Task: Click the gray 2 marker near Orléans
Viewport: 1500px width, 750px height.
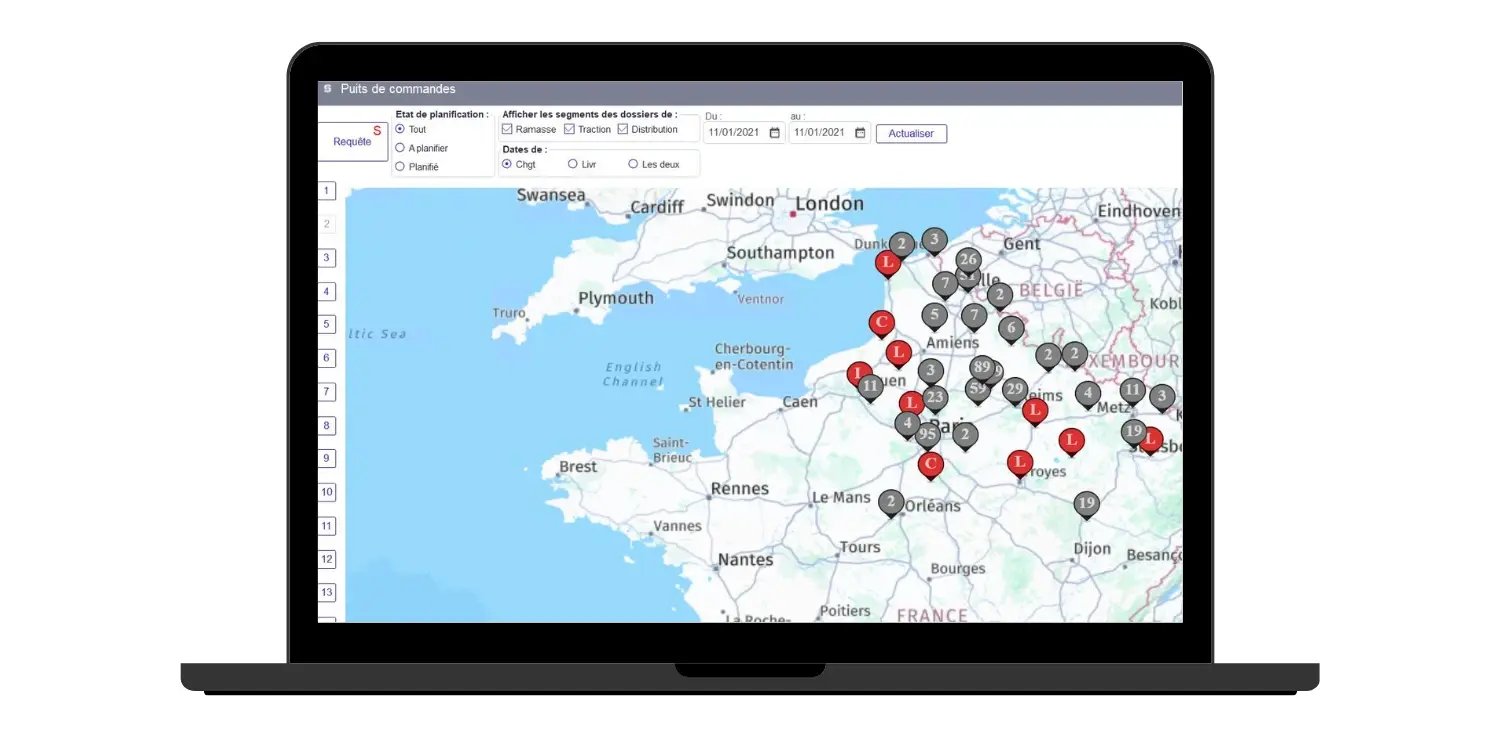Action: 891,502
